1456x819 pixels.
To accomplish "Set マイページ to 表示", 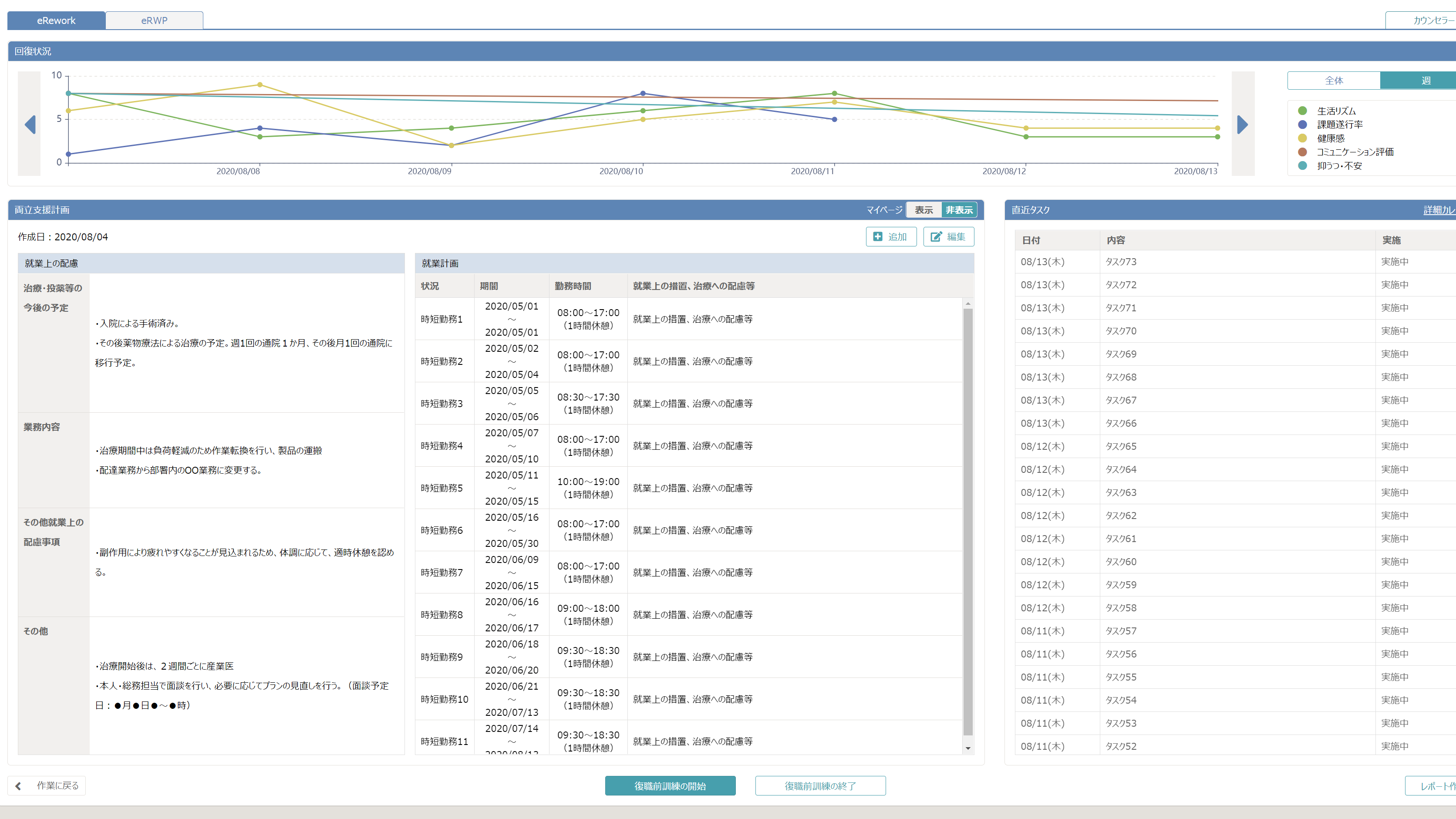I will pos(923,210).
